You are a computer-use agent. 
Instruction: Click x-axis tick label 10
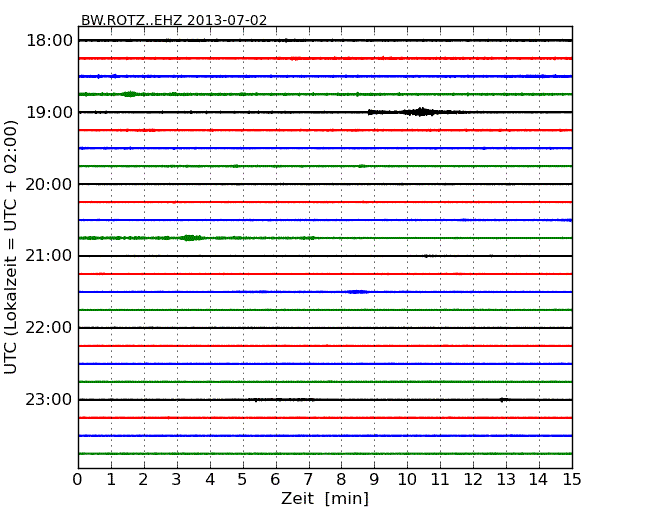tap(407, 479)
